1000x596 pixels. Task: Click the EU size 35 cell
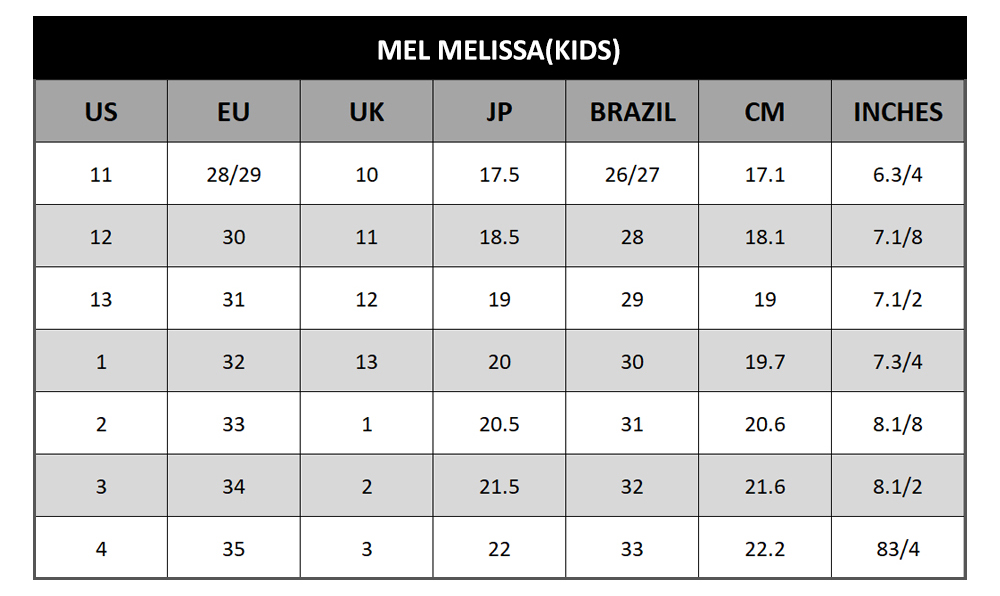[x=233, y=549]
